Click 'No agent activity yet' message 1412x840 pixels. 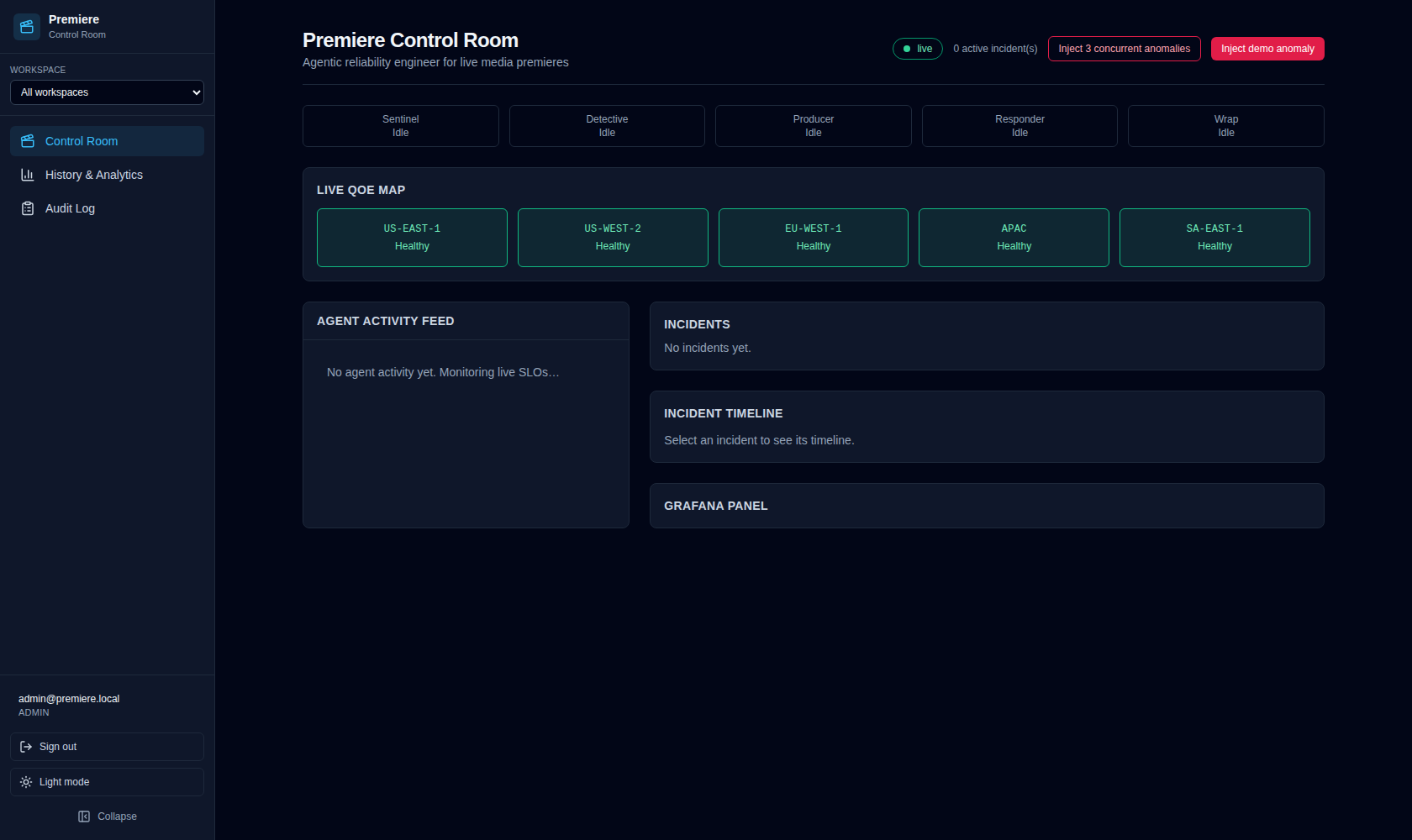point(443,372)
